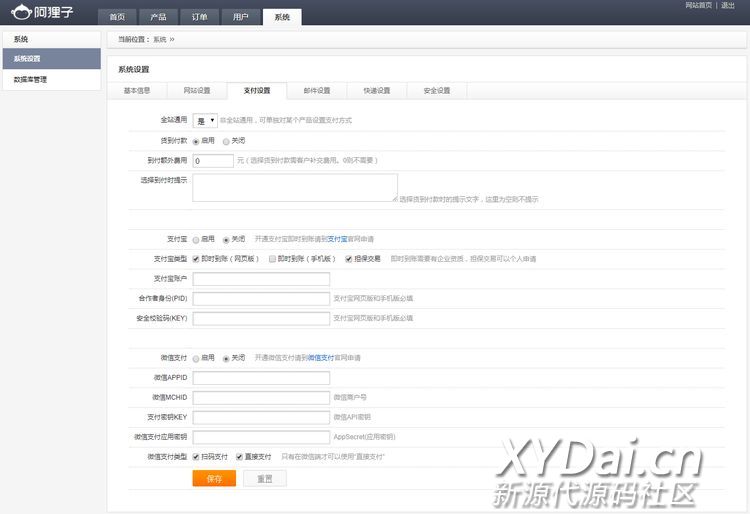
Task: Open the 系统 navigation tab
Action: tap(282, 17)
